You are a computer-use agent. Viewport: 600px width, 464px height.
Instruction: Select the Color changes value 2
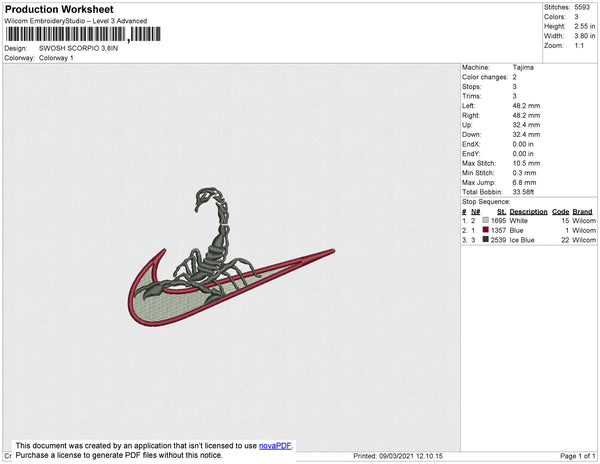[515, 77]
